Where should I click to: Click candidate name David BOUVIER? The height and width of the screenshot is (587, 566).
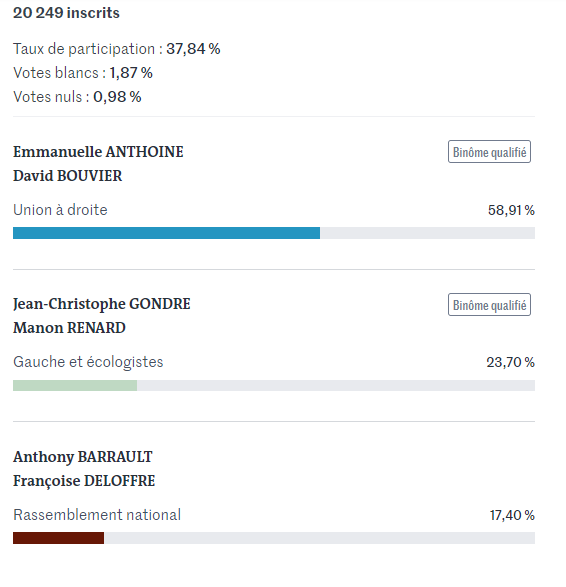67,176
